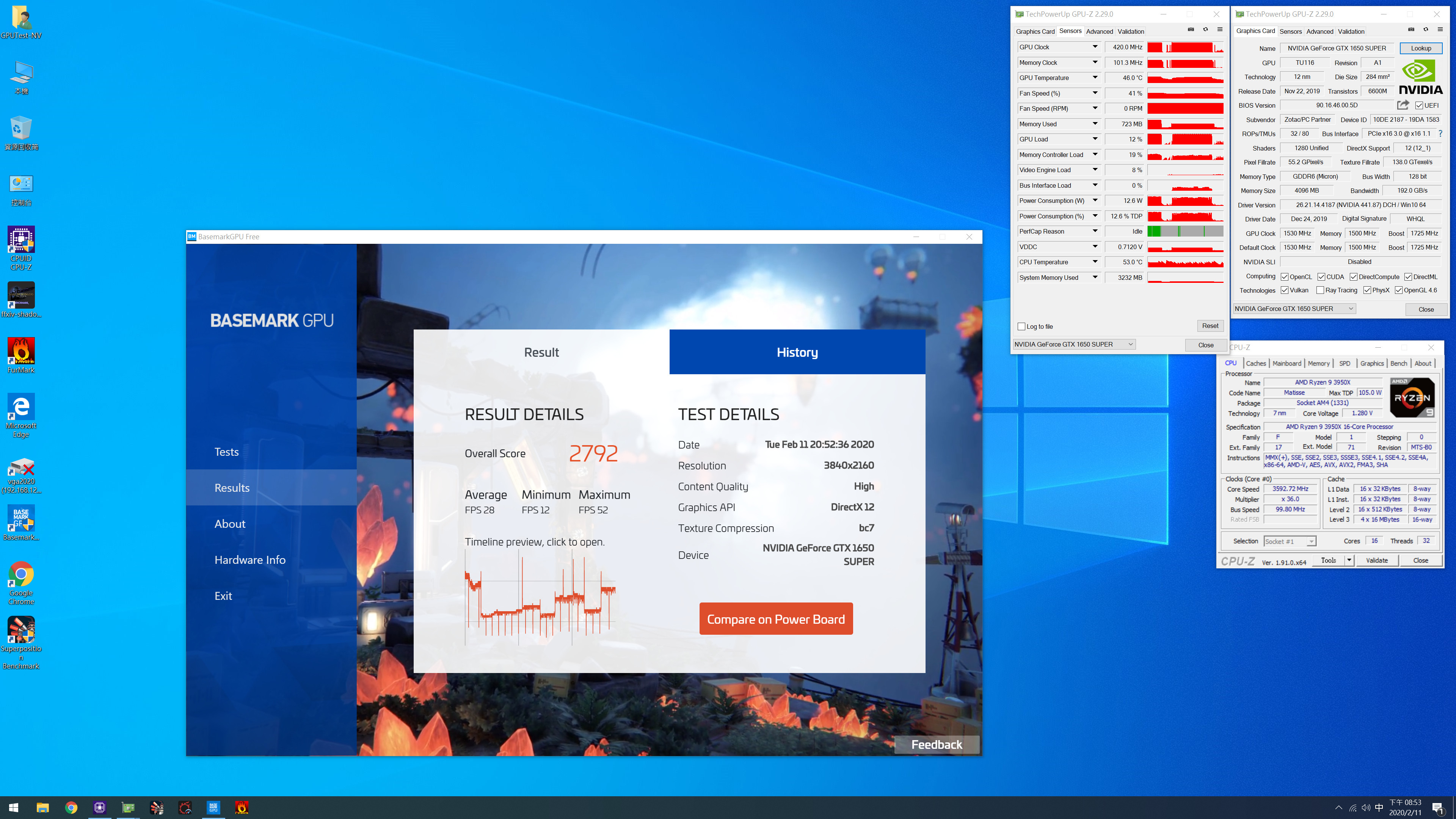Click the PerfCap Reason colored bar
The image size is (1456, 819).
pos(1185,231)
